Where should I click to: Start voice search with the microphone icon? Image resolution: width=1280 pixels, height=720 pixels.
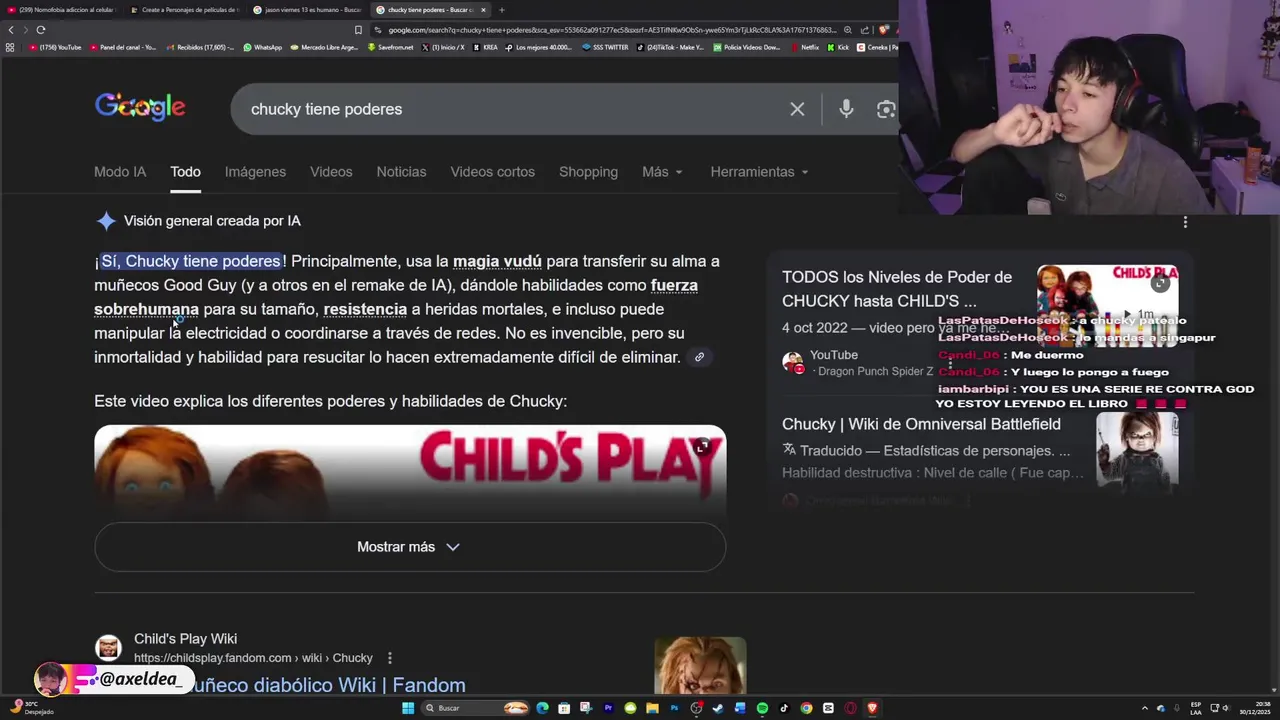846,109
